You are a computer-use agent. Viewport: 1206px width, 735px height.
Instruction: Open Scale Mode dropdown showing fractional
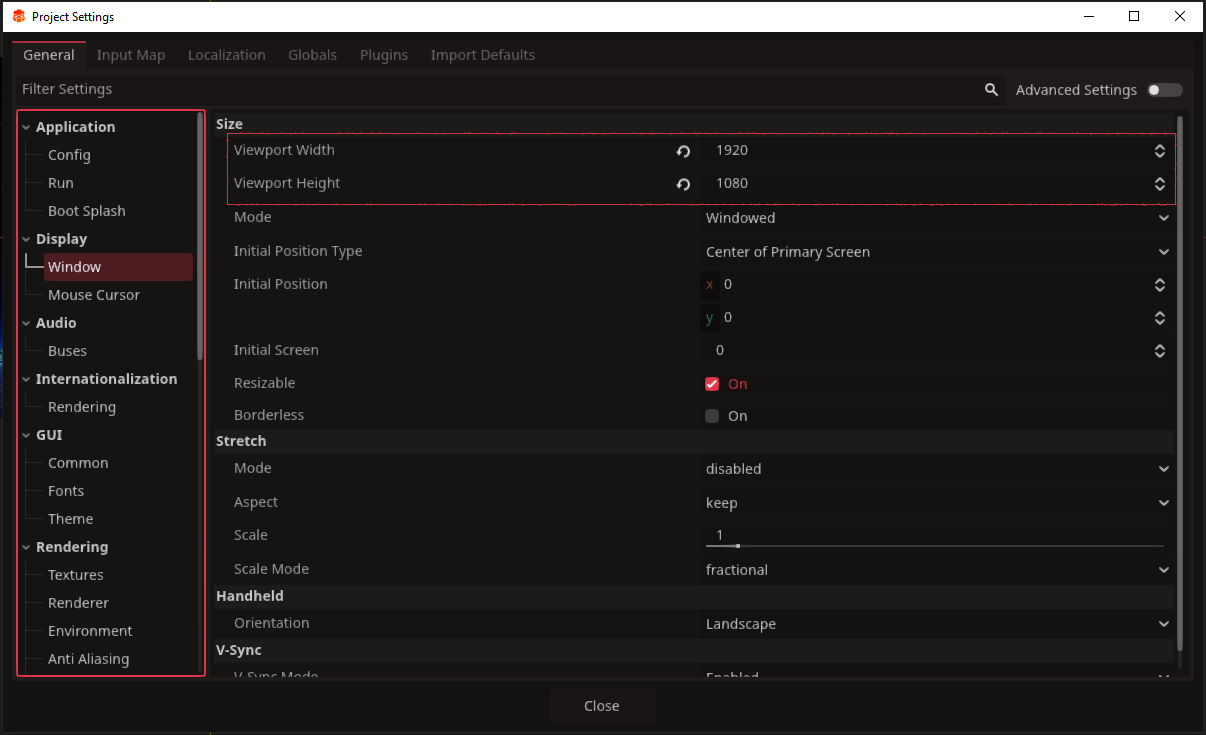[937, 570]
